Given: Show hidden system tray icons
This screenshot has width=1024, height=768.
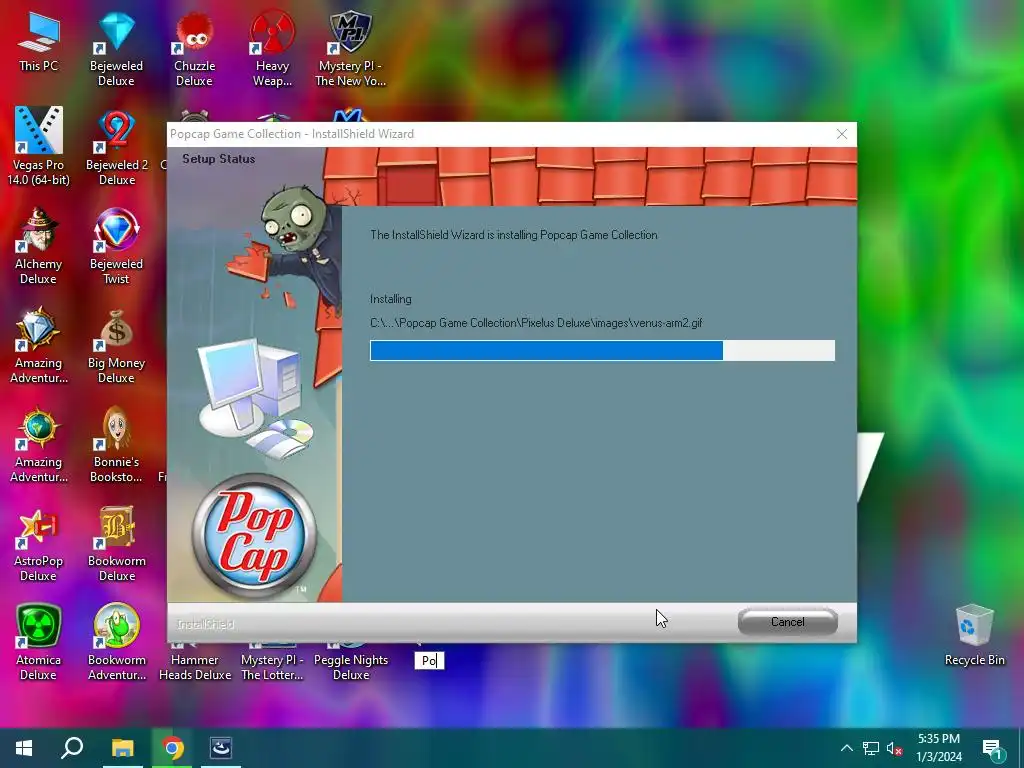Looking at the screenshot, I should coord(846,748).
